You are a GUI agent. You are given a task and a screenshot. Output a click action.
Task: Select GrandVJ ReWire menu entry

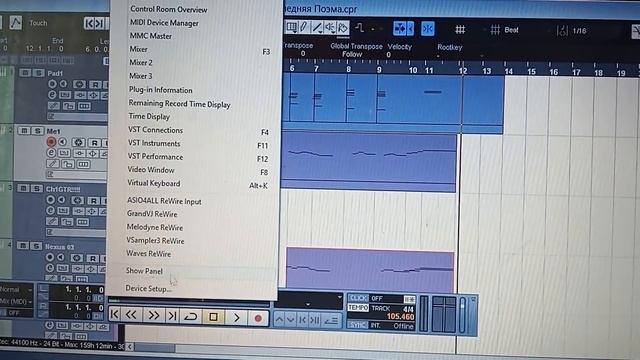coord(152,214)
